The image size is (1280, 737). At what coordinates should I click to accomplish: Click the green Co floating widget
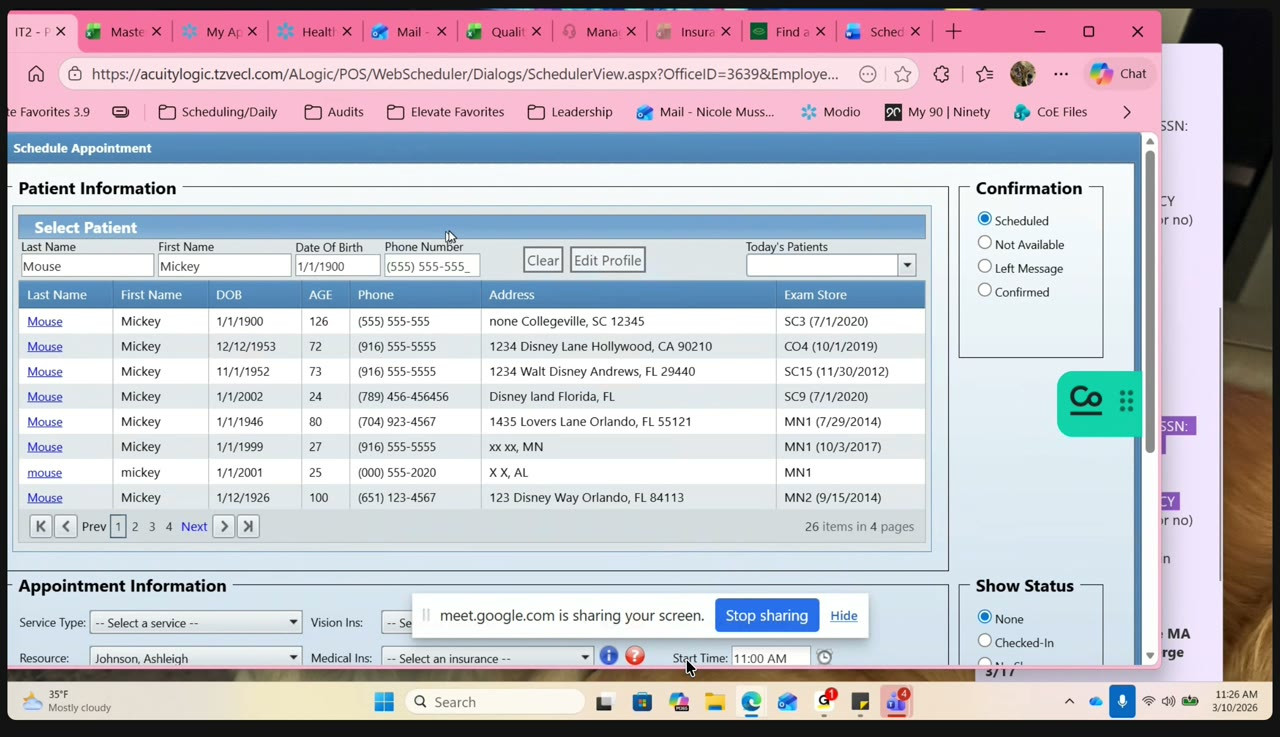[x=1098, y=403]
